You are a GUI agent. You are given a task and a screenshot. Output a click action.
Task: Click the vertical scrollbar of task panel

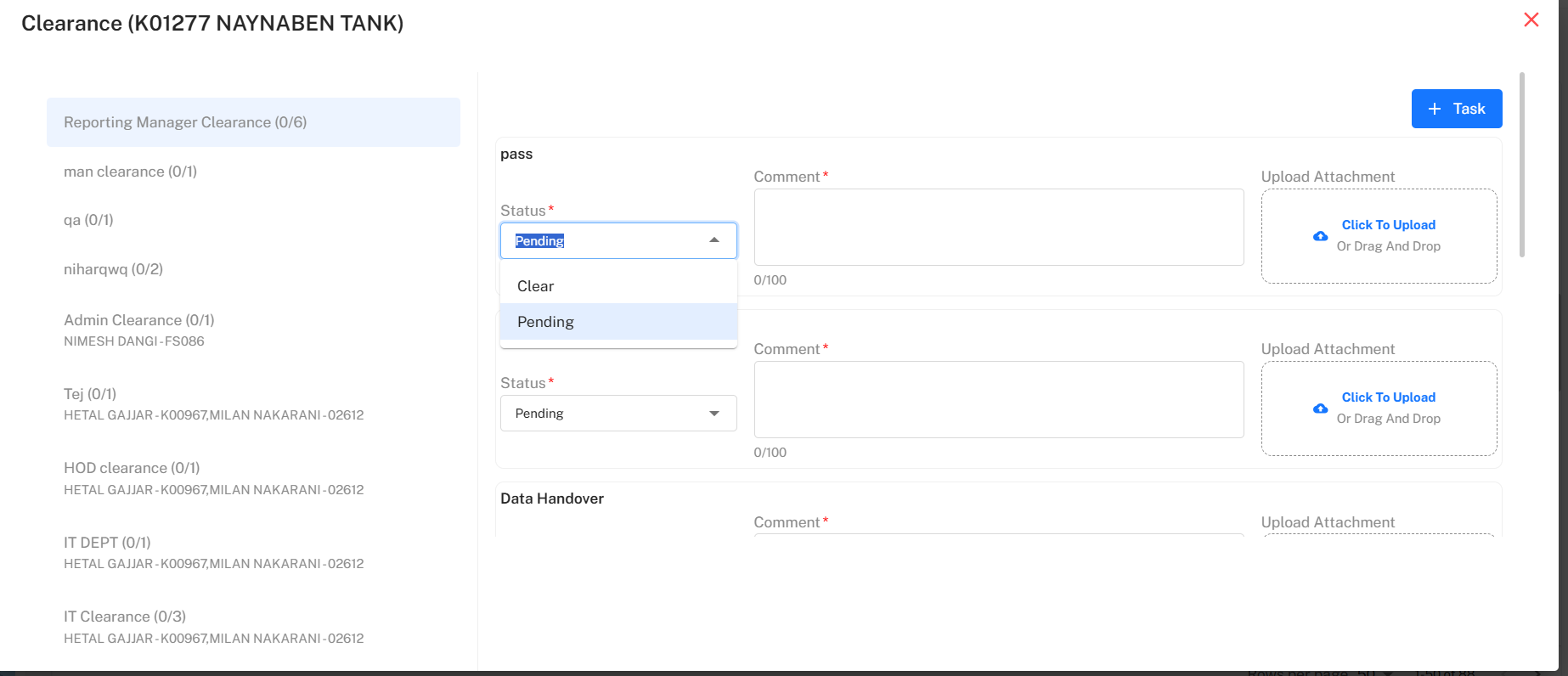pos(1521,165)
